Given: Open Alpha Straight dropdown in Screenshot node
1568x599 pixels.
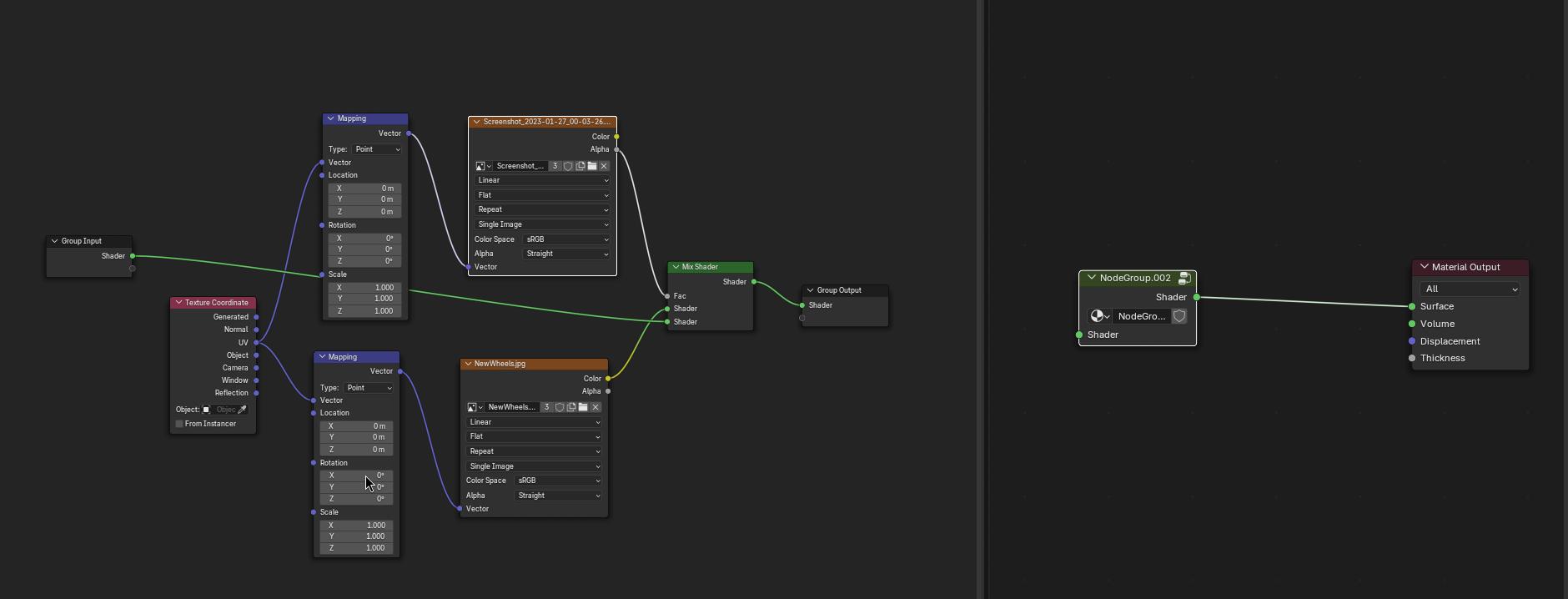Looking at the screenshot, I should (566, 254).
